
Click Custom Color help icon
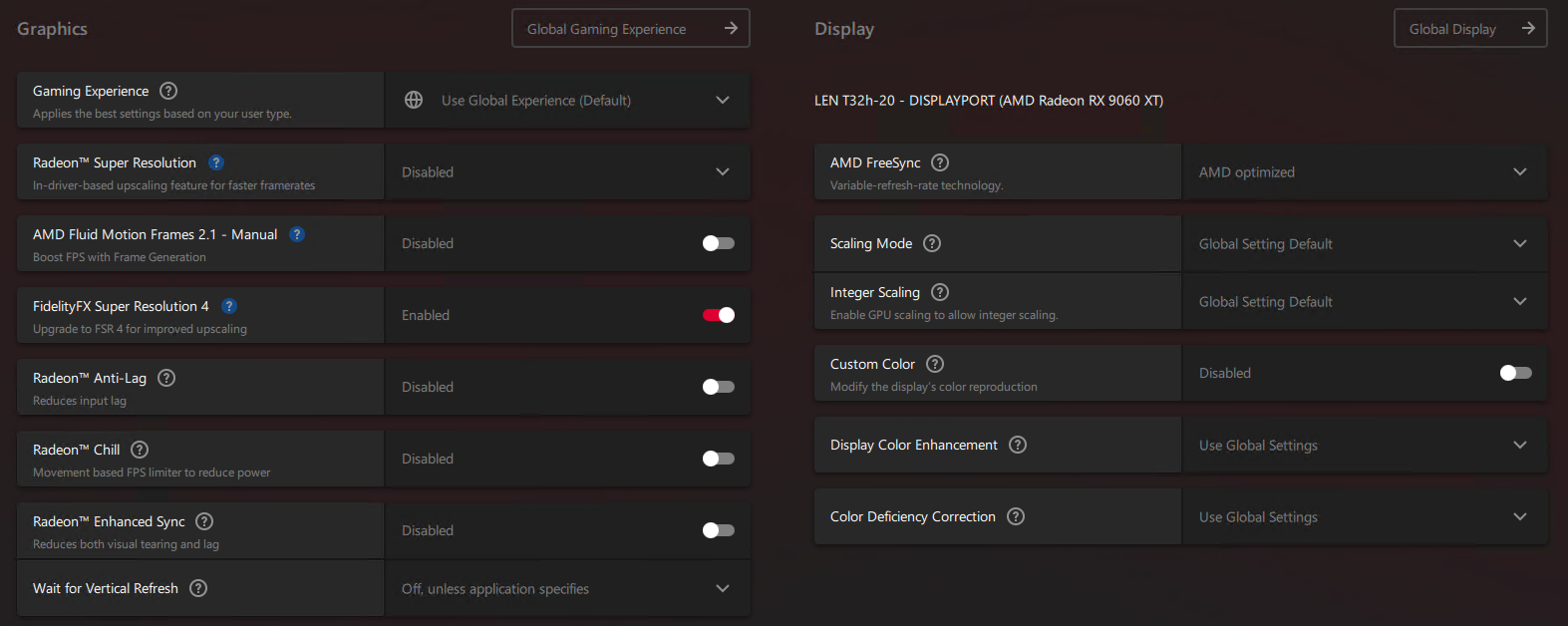click(x=935, y=364)
